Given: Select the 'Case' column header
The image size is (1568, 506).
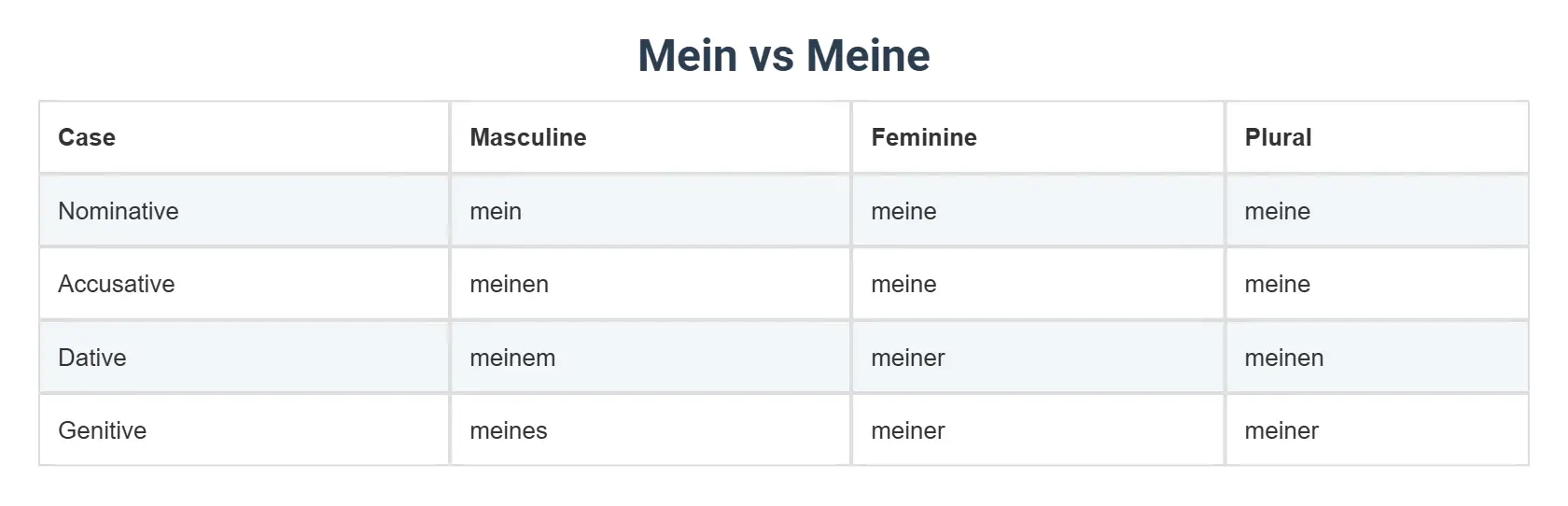Looking at the screenshot, I should (87, 137).
